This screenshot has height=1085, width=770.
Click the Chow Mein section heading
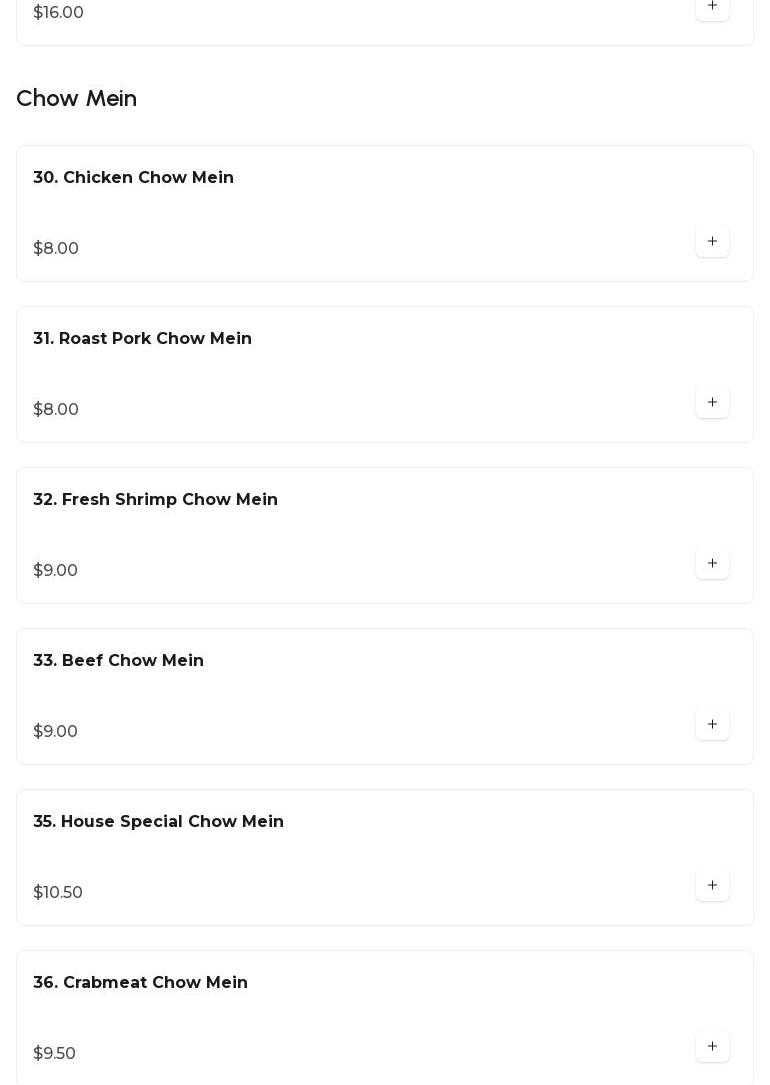pos(77,99)
